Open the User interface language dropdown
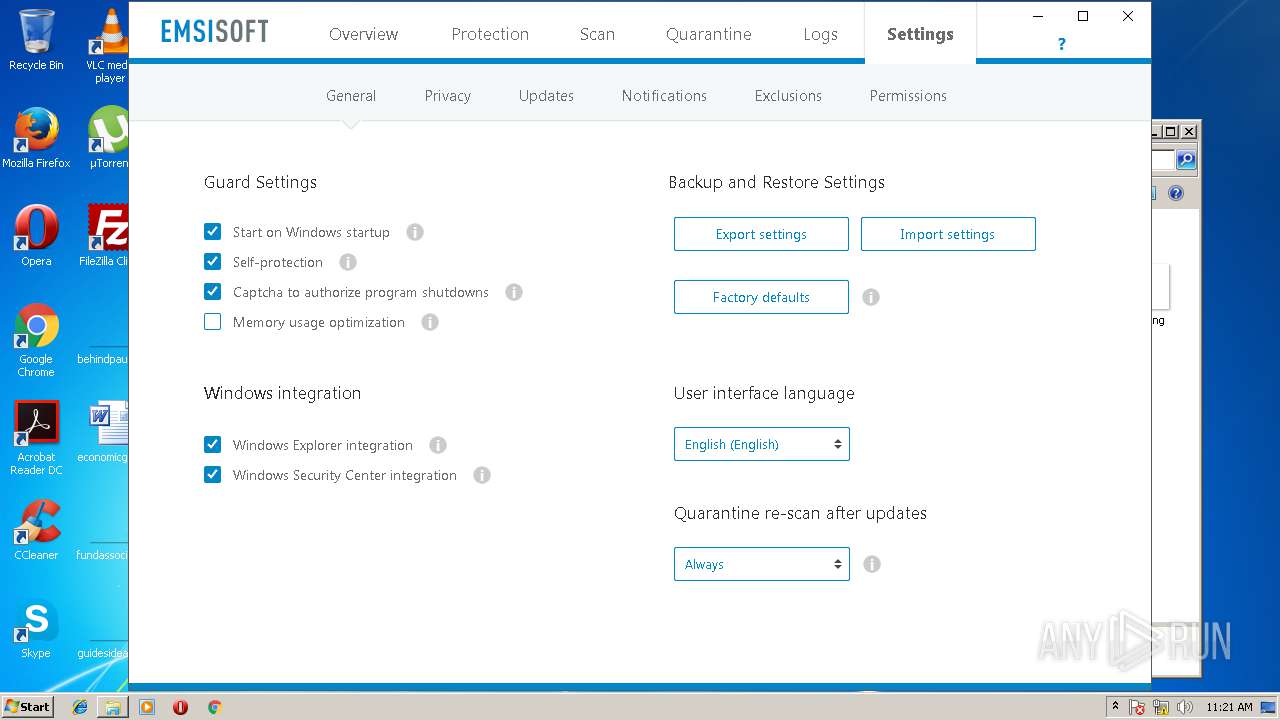Screen dimensions: 1280x720 click(761, 444)
